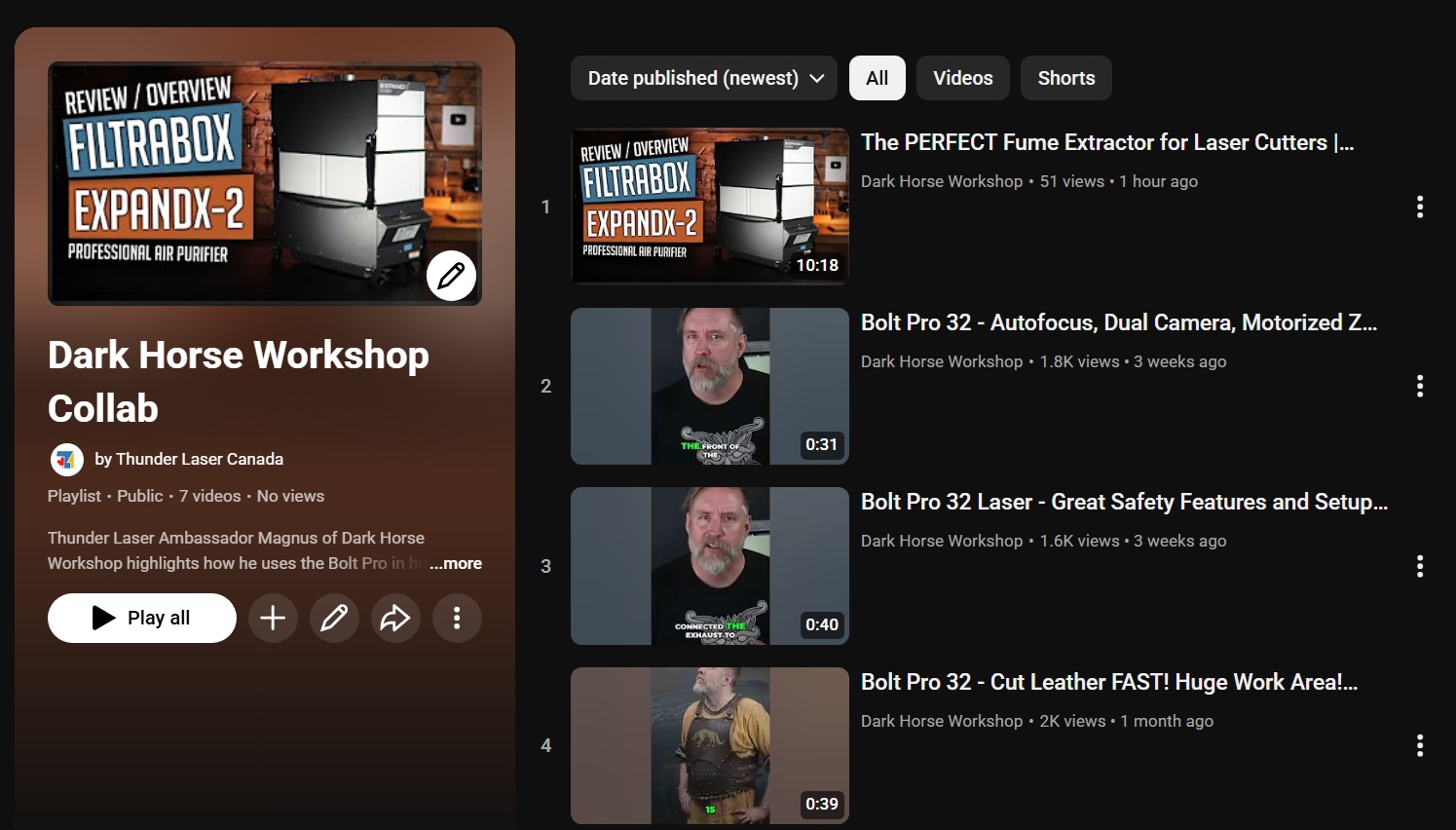Image resolution: width=1456 pixels, height=830 pixels.
Task: Click the Add videos plus icon
Action: (273, 618)
